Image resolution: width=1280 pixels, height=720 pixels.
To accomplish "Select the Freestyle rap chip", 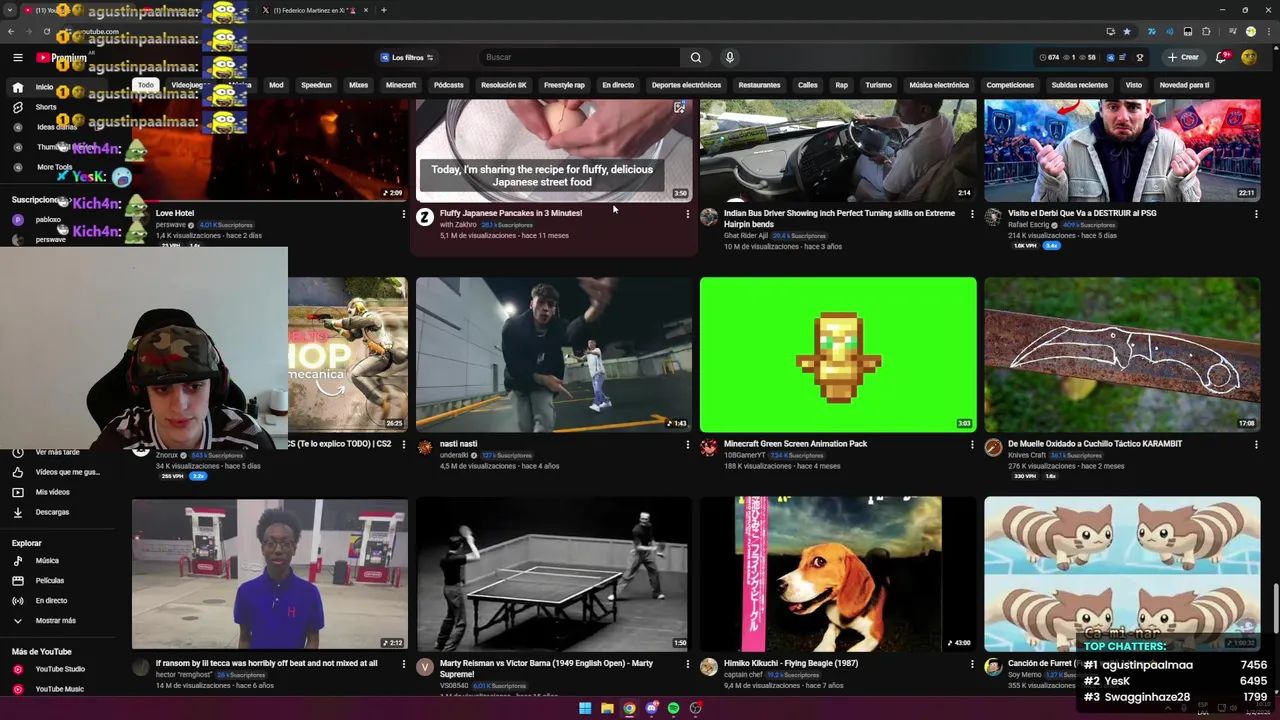I will [564, 85].
